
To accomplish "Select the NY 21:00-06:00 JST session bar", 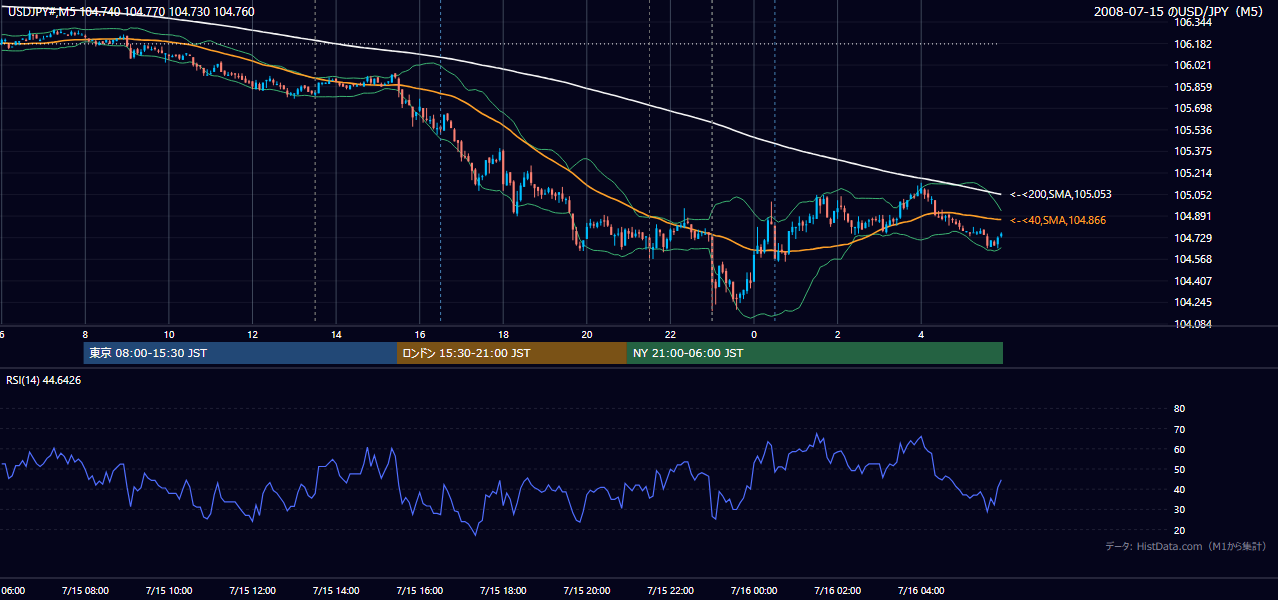I will 815,353.
